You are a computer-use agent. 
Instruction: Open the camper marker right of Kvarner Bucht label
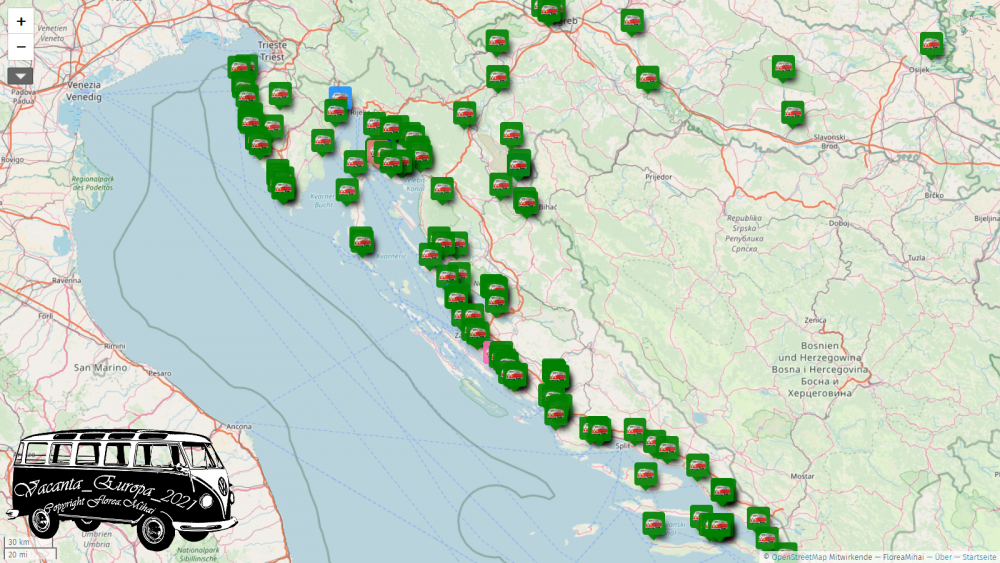tap(347, 191)
